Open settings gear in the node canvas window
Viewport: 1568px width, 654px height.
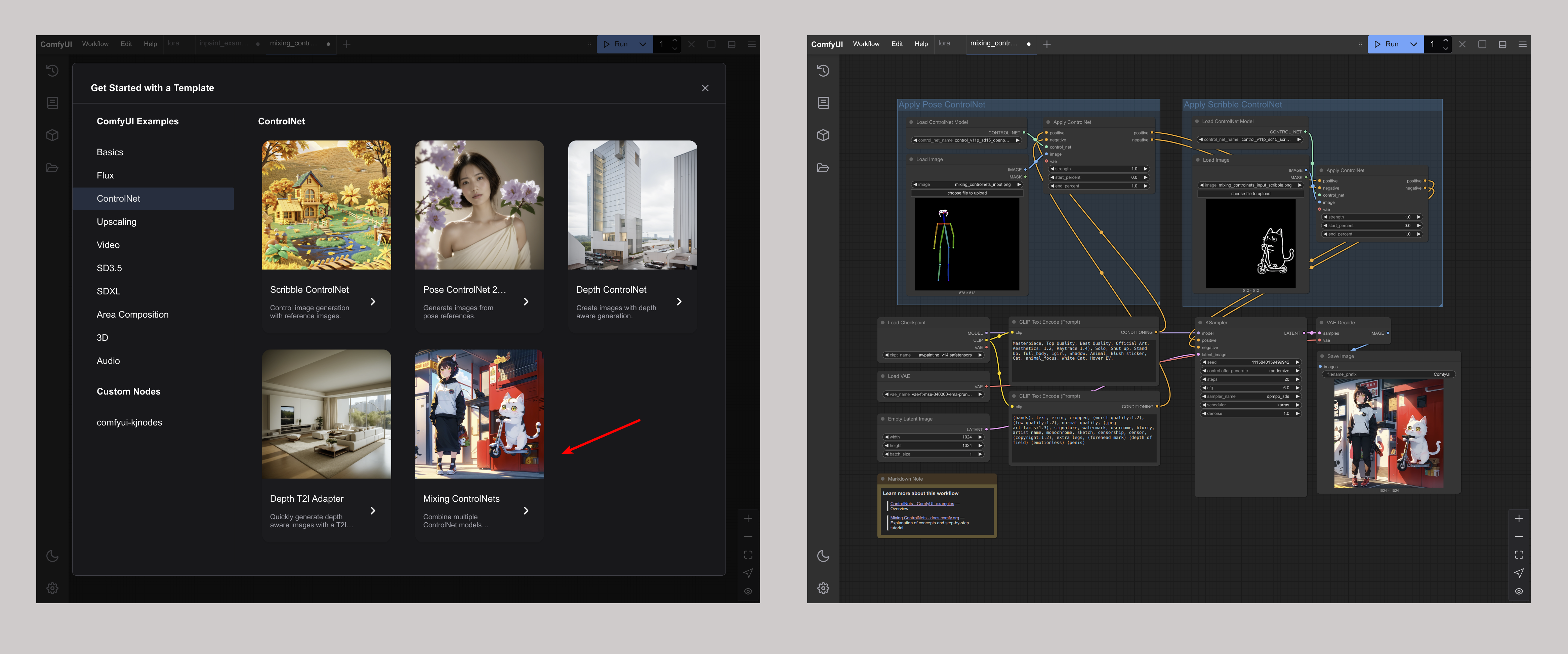(823, 588)
